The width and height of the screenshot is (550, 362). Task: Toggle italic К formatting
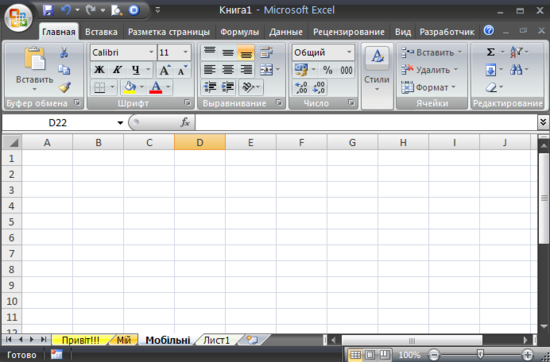(x=118, y=70)
